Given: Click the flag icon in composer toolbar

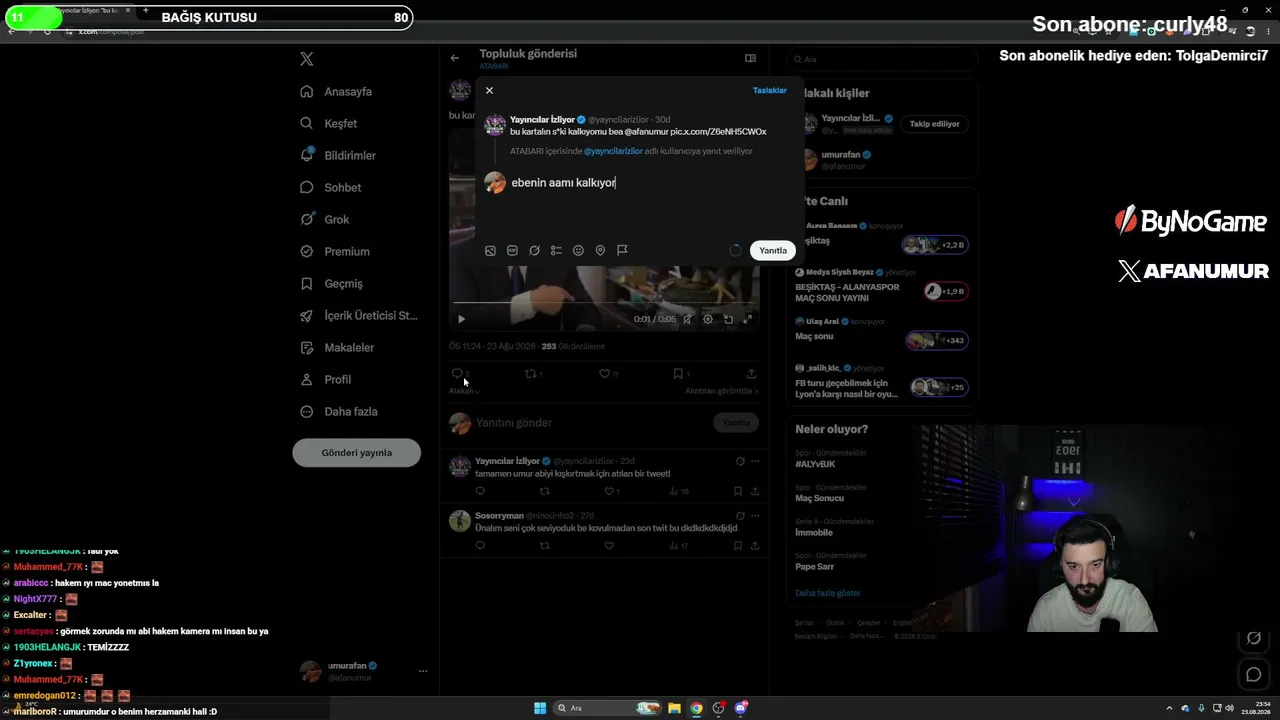Looking at the screenshot, I should pyautogui.click(x=622, y=251).
